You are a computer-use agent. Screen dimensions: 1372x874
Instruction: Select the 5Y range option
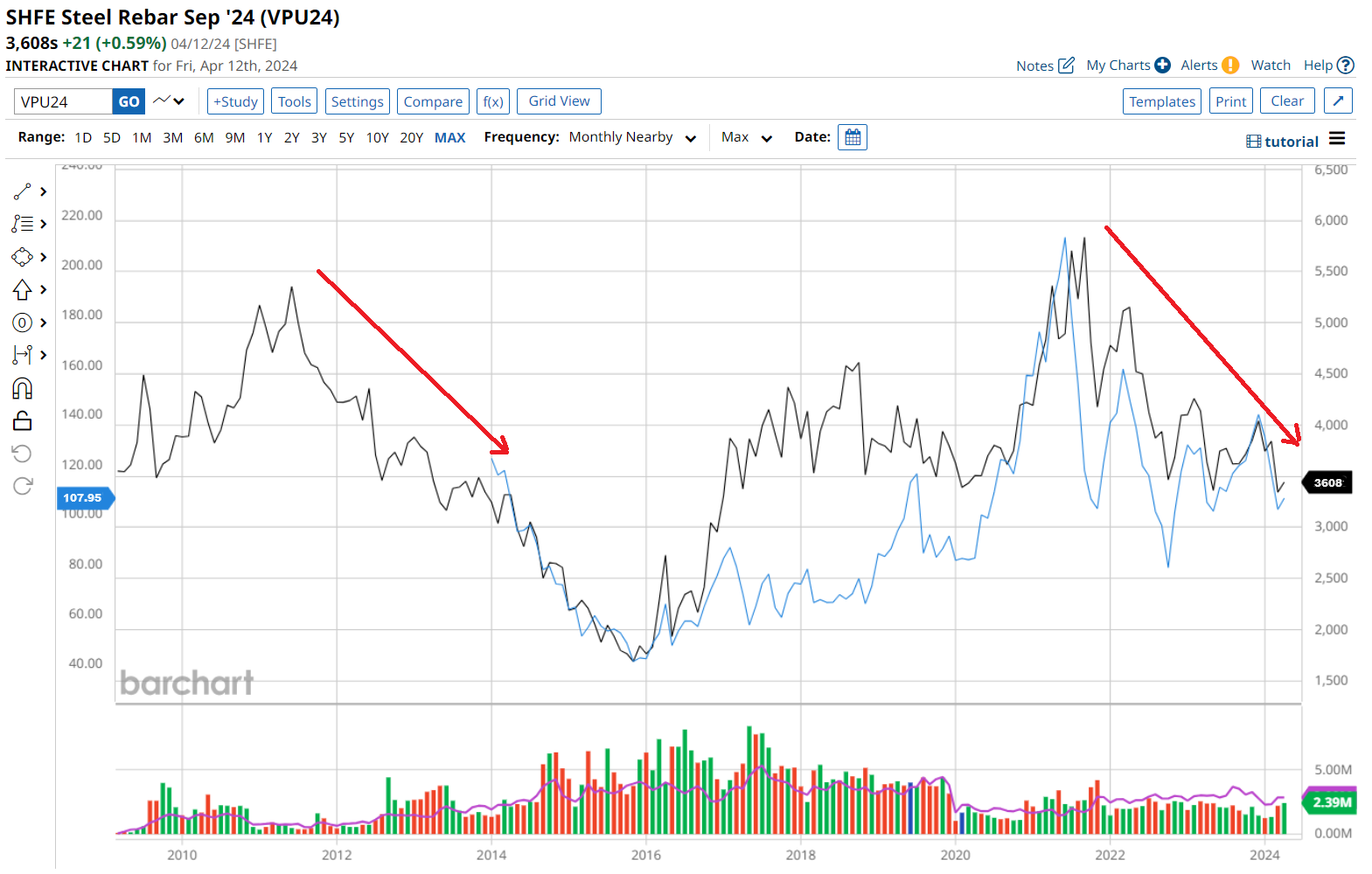[346, 137]
